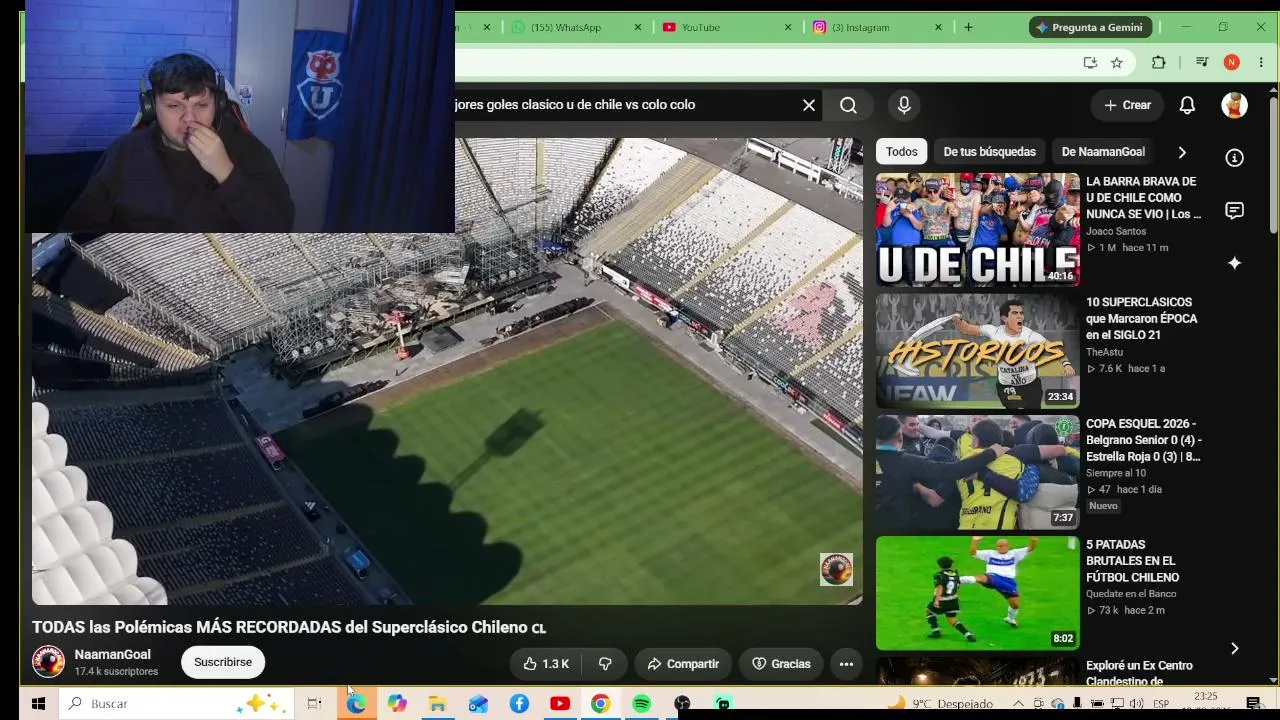The height and width of the screenshot is (720, 1280).
Task: Open 5 PATADAS BRUTALES video thumbnail
Action: (978, 593)
